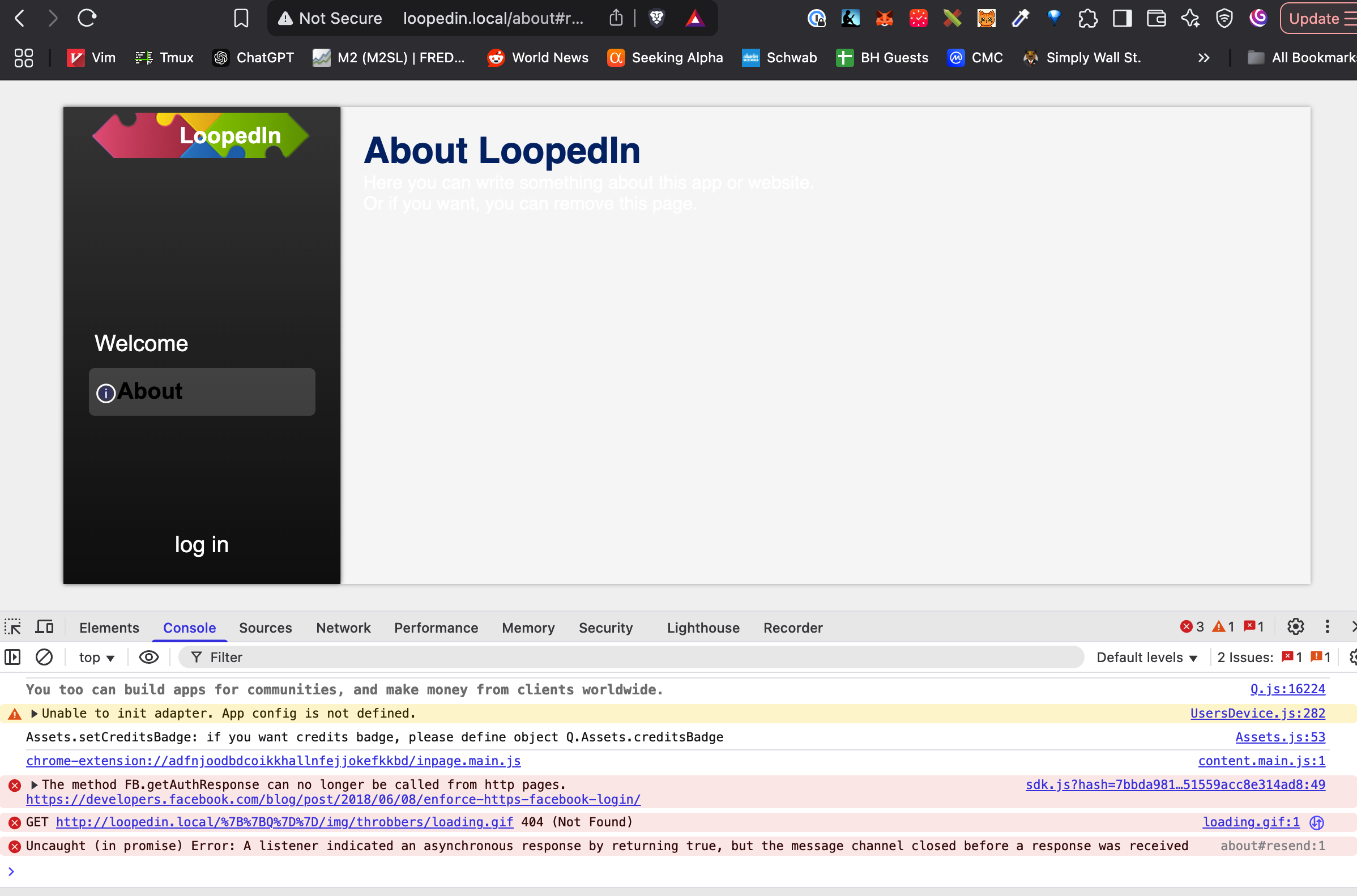Click the Update button
This screenshot has height=896, width=1357.
coord(1318,18)
